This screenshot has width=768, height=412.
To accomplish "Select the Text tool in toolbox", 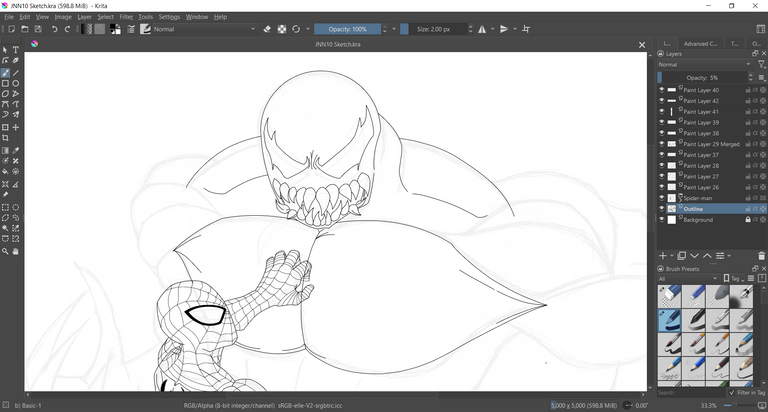I will coord(16,50).
